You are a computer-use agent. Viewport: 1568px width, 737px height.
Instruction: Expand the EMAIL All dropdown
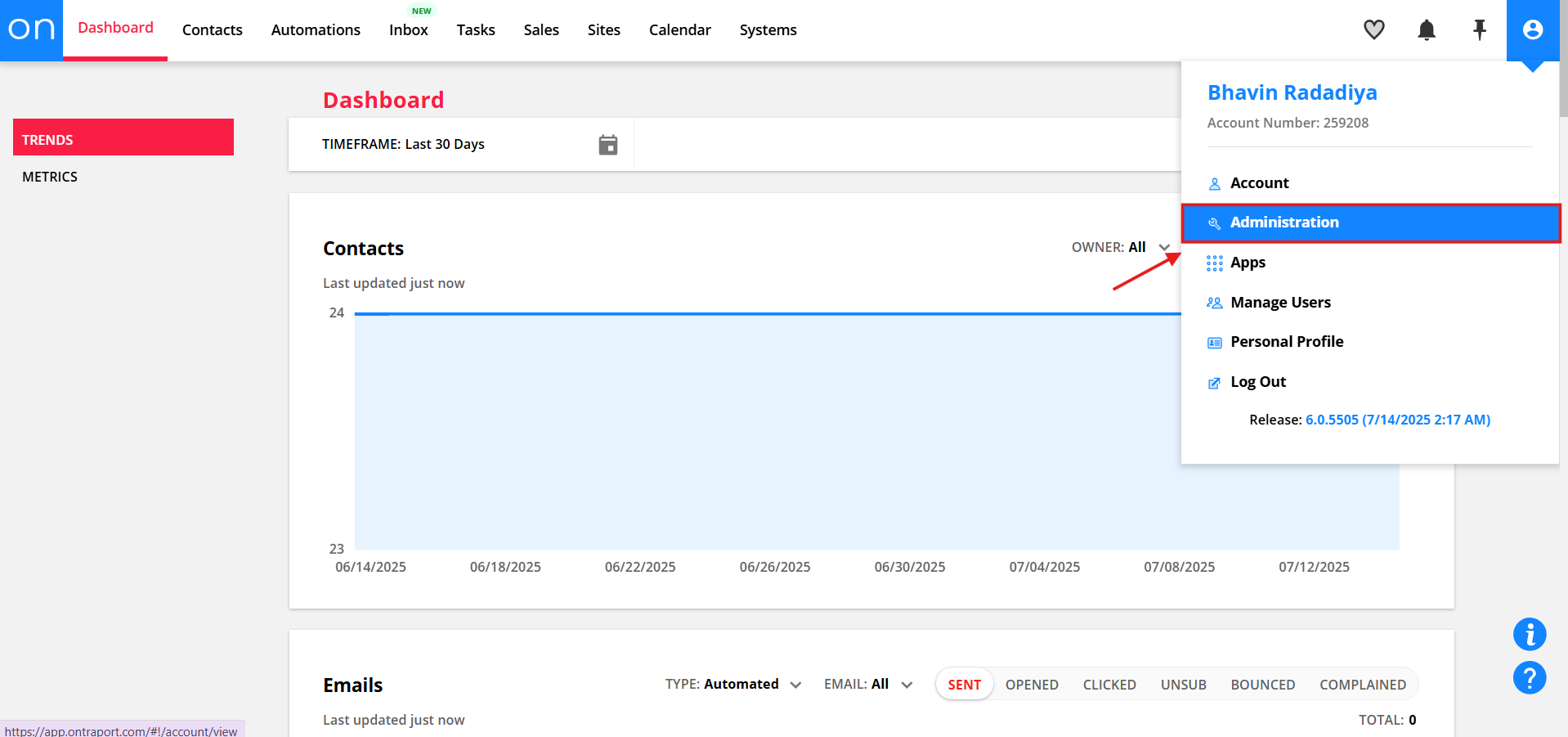pyautogui.click(x=868, y=684)
